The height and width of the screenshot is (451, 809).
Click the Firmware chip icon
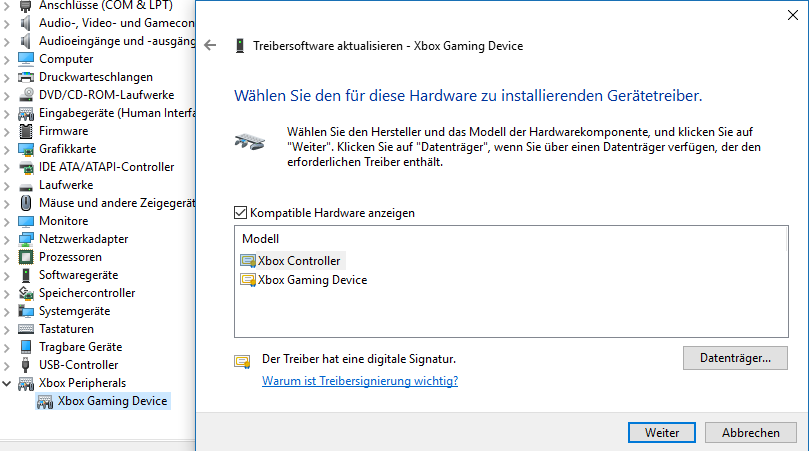point(25,132)
